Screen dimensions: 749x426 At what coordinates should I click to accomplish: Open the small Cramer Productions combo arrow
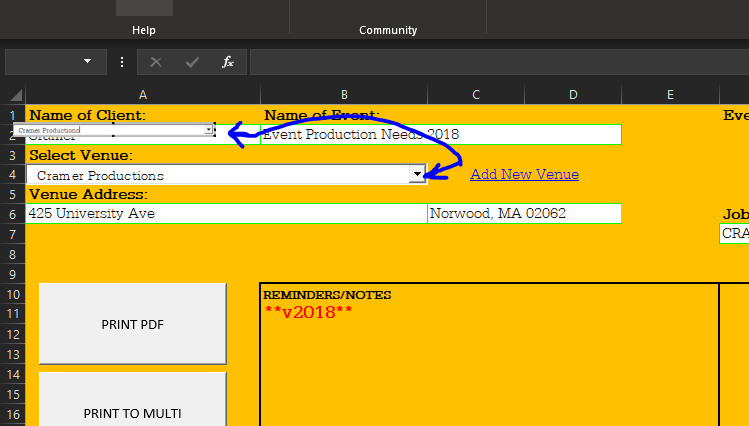pyautogui.click(x=209, y=130)
